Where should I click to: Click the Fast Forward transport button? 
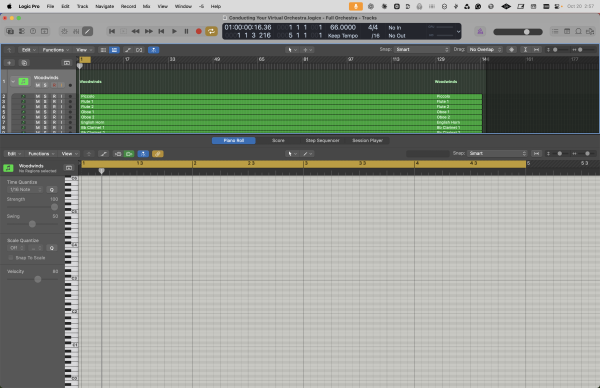tap(148, 31)
